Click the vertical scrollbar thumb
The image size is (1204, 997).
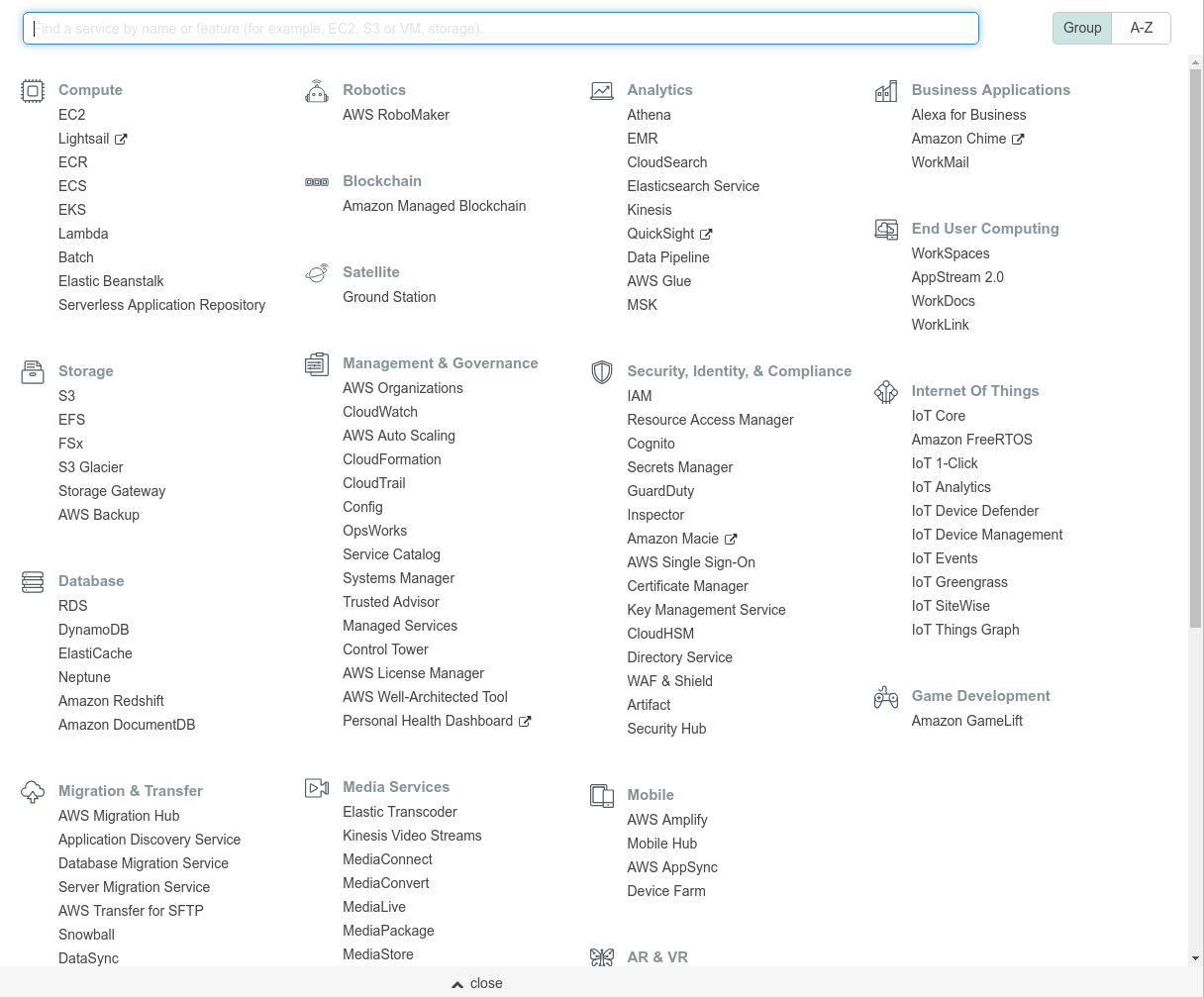(1195, 348)
